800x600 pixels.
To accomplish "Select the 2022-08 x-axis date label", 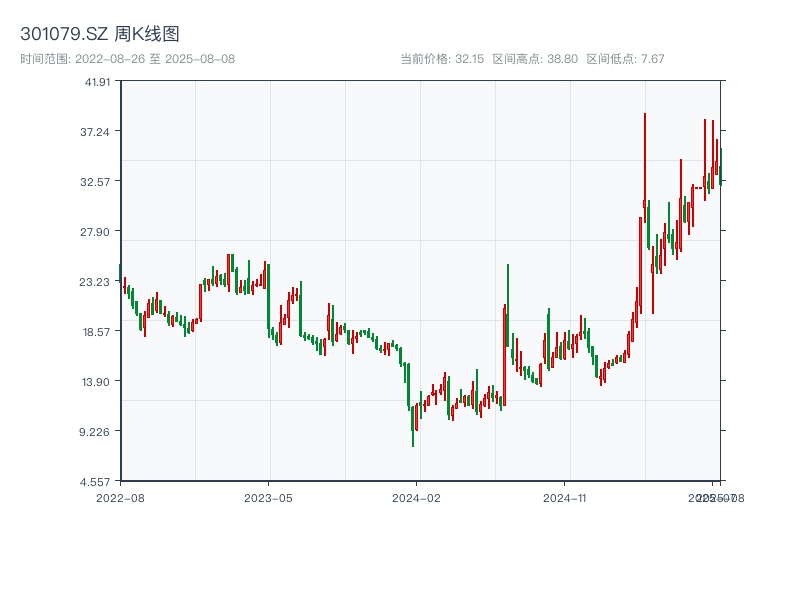I will [x=120, y=497].
